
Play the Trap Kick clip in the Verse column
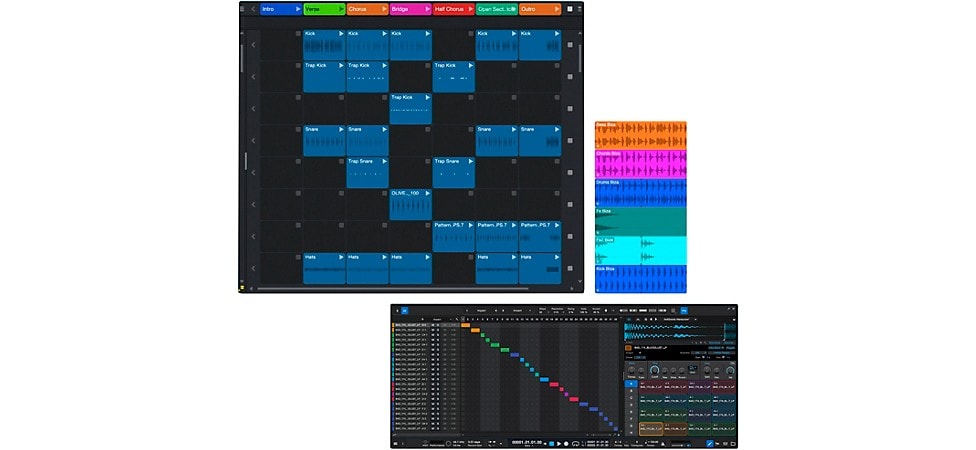coord(341,65)
